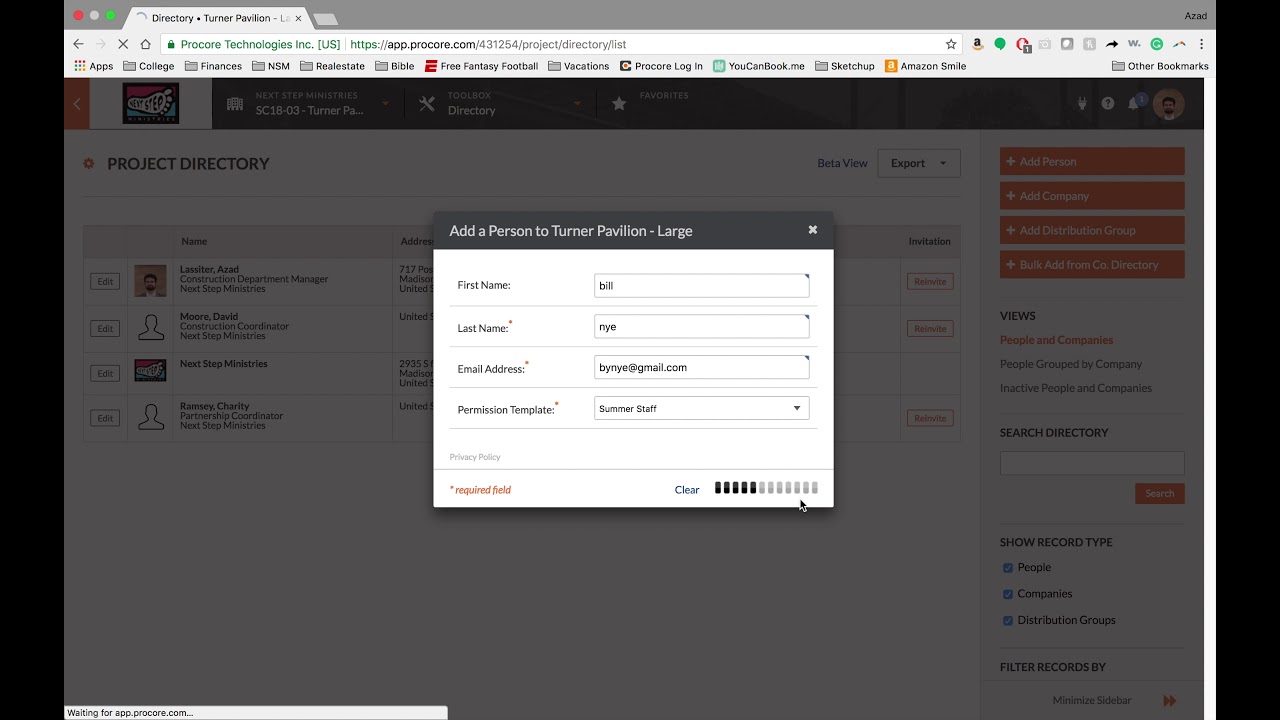Open Chrome three-dot menu

1201,44
